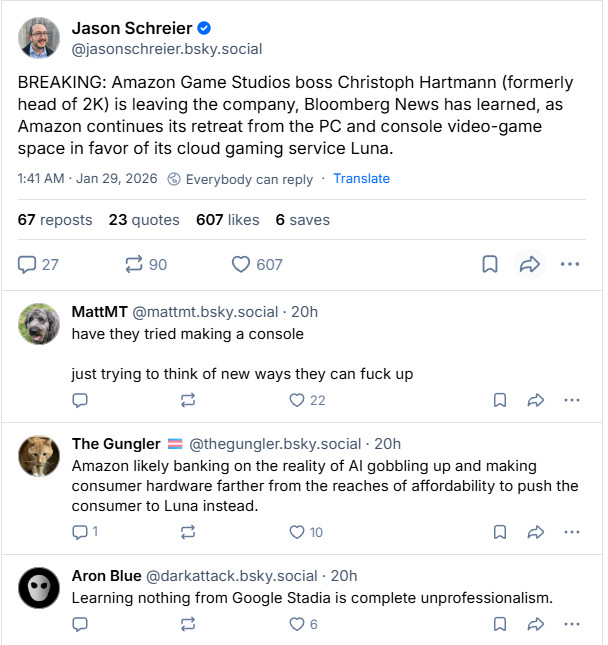Open more options on Aron Blue's reply
The width and height of the screenshot is (608, 645).
click(572, 624)
